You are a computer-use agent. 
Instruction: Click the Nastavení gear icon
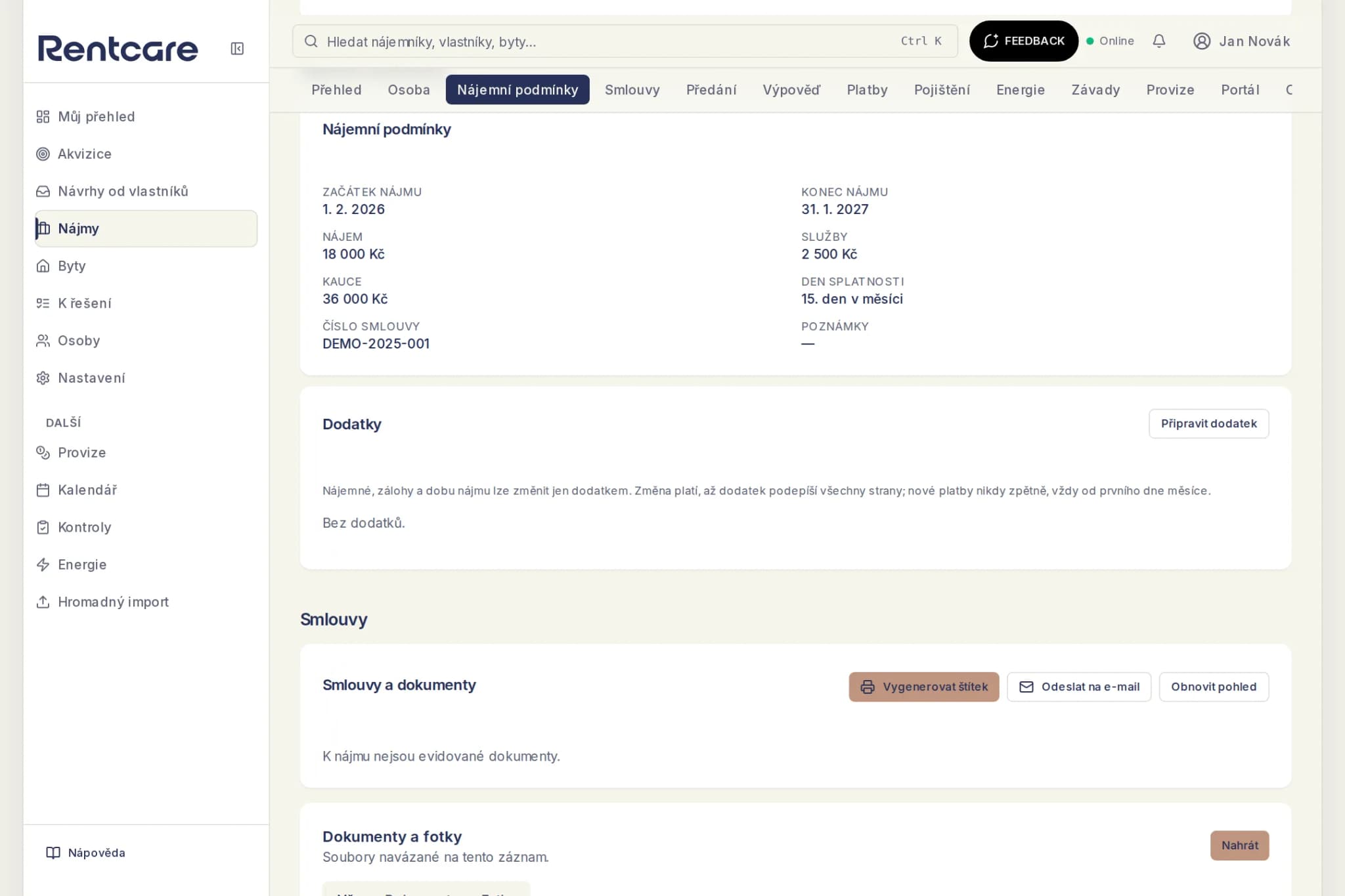[x=43, y=378]
